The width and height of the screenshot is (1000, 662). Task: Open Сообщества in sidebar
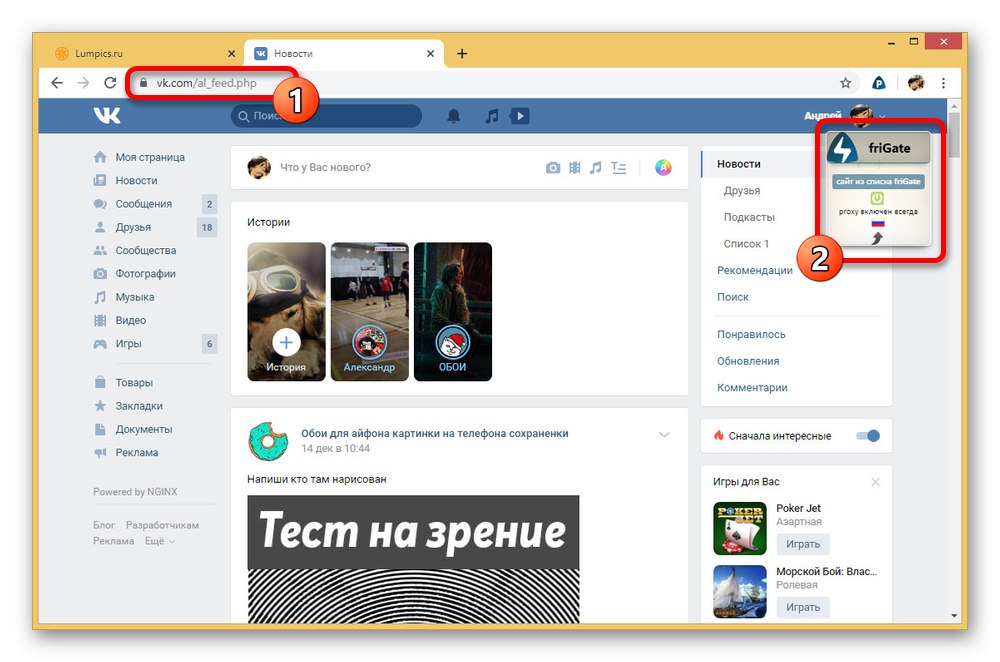tap(145, 251)
